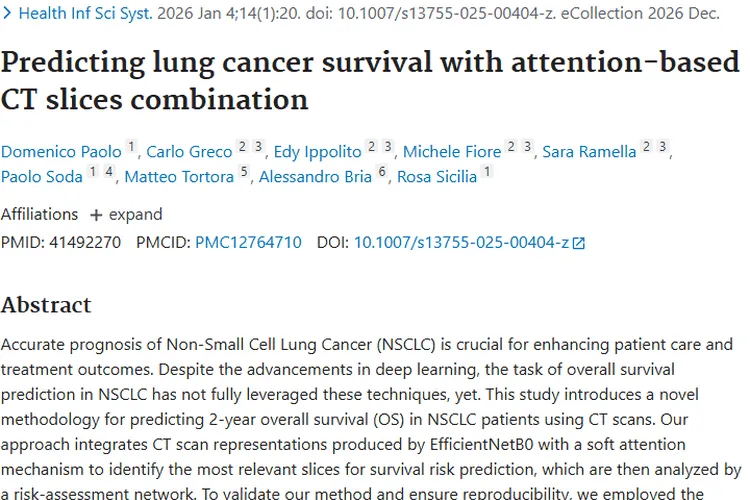Click affiliation superscript 4 after Paolo Soda
The width and height of the screenshot is (750, 500).
(x=110, y=173)
